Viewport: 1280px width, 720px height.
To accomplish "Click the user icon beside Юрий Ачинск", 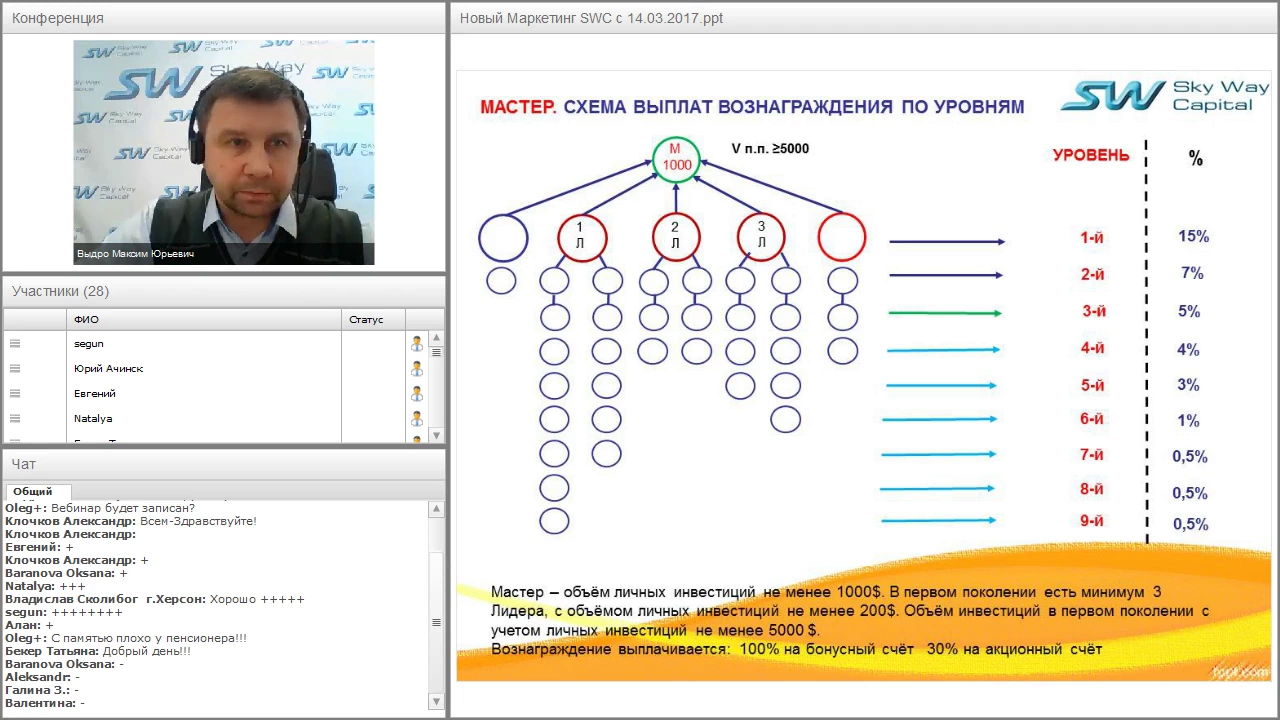I will pyautogui.click(x=417, y=368).
